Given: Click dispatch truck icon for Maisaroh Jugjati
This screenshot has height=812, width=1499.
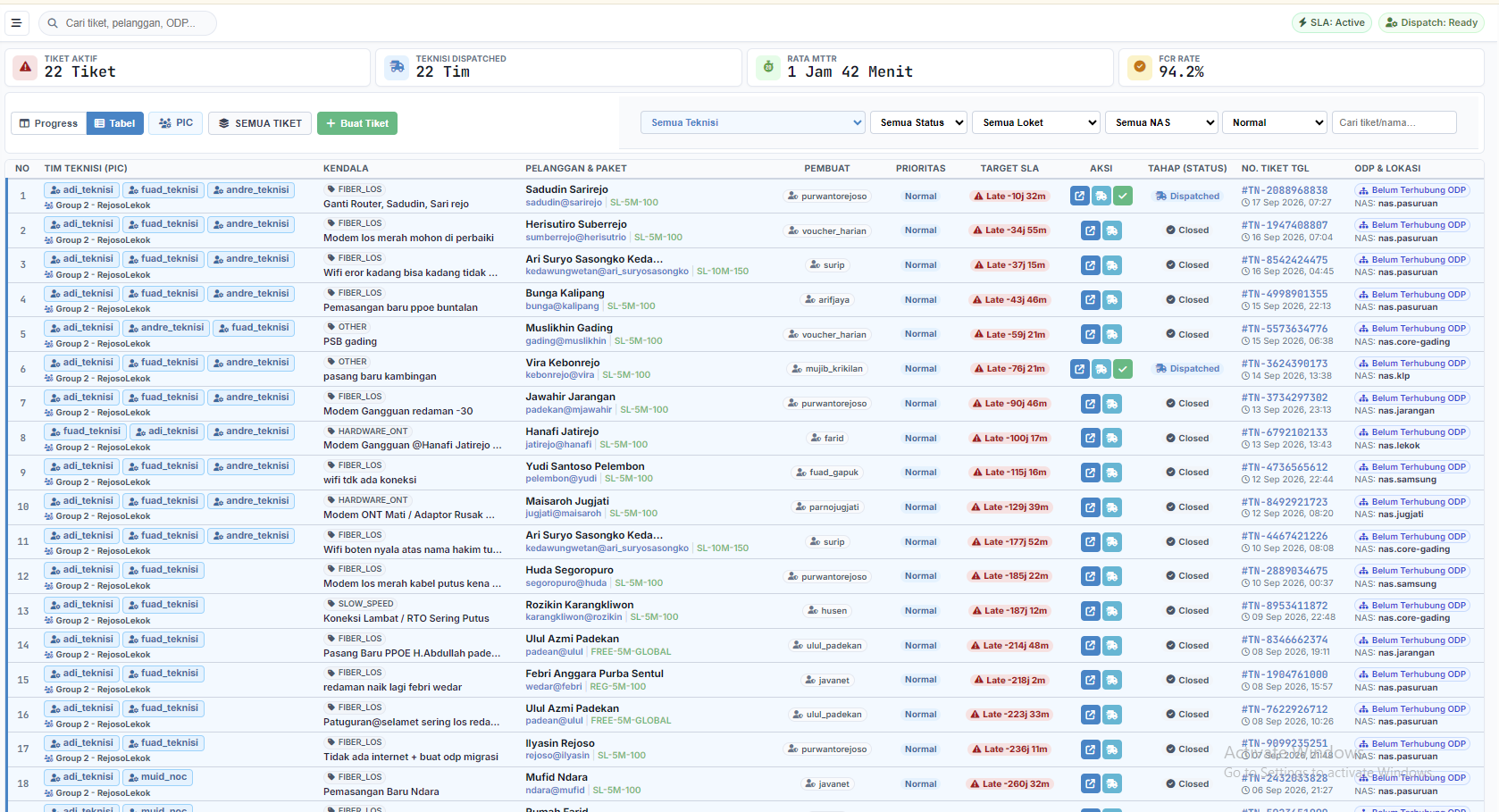Looking at the screenshot, I should (1112, 506).
